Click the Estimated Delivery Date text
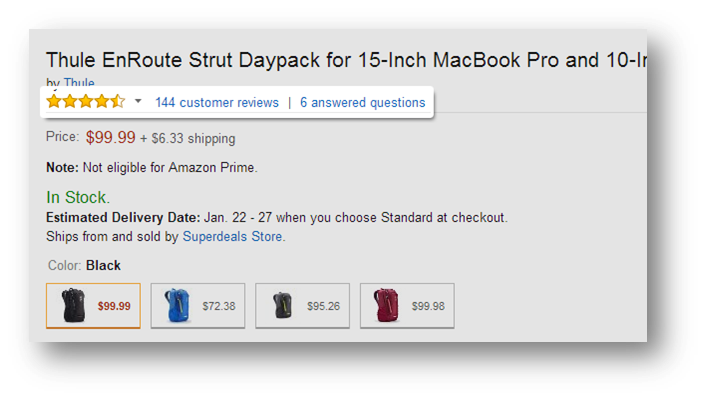This screenshot has height=399, width=704. point(123,218)
